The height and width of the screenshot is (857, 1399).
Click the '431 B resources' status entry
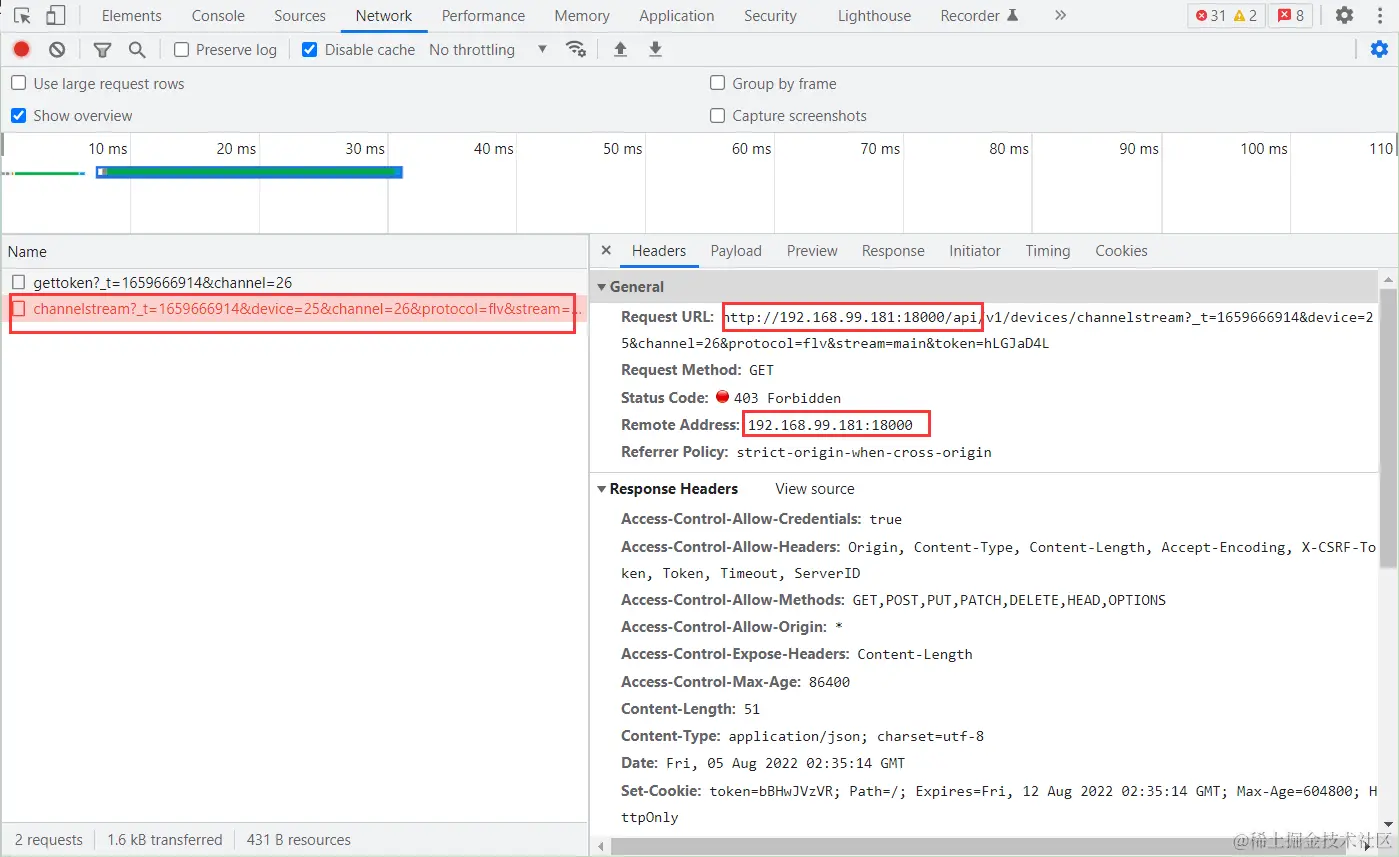[x=299, y=840]
